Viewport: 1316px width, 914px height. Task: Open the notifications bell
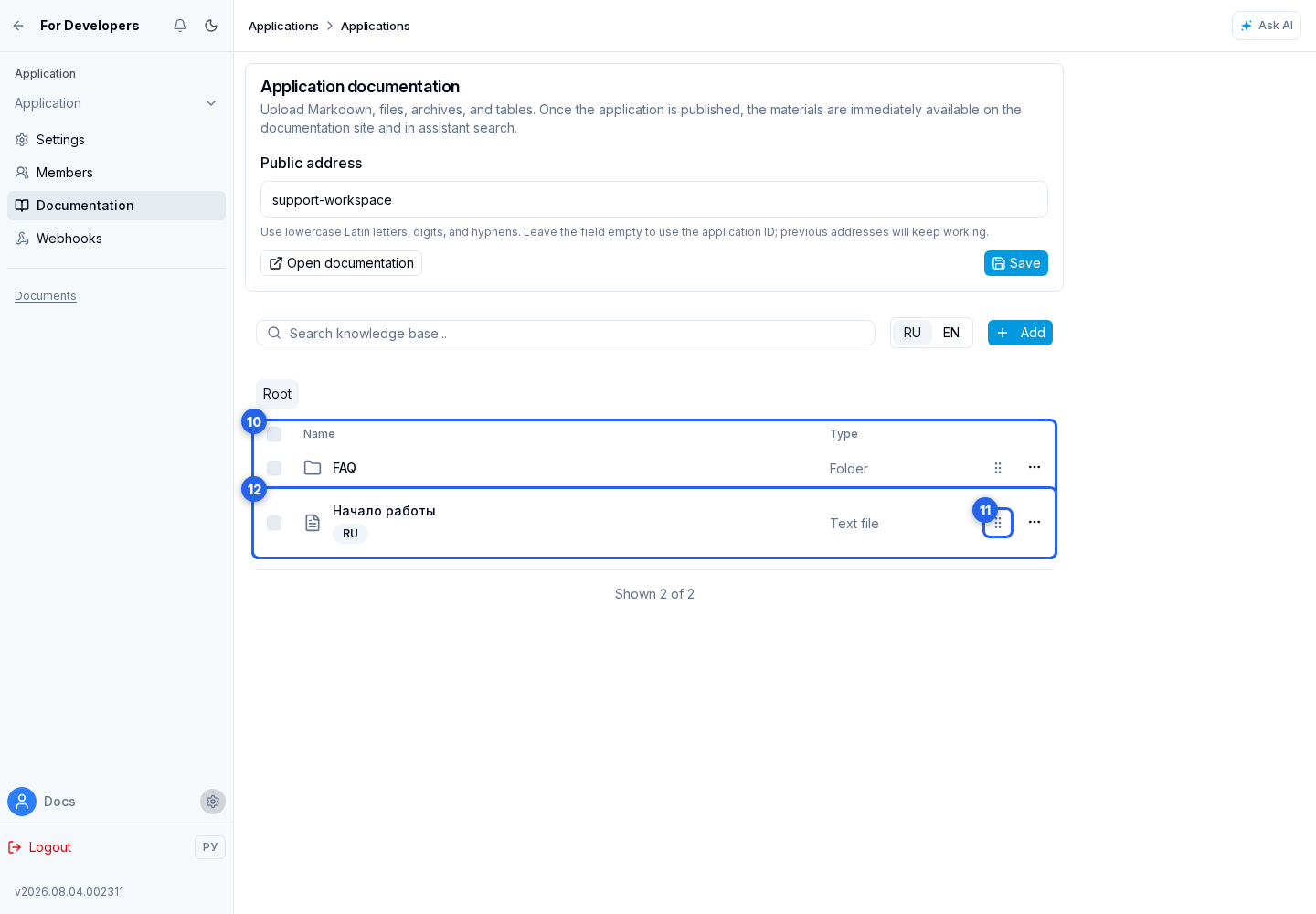point(180,26)
